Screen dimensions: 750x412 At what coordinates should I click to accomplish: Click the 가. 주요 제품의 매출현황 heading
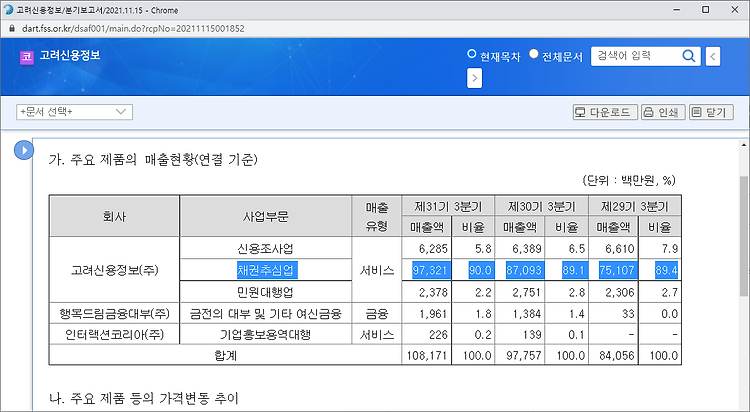(x=153, y=160)
